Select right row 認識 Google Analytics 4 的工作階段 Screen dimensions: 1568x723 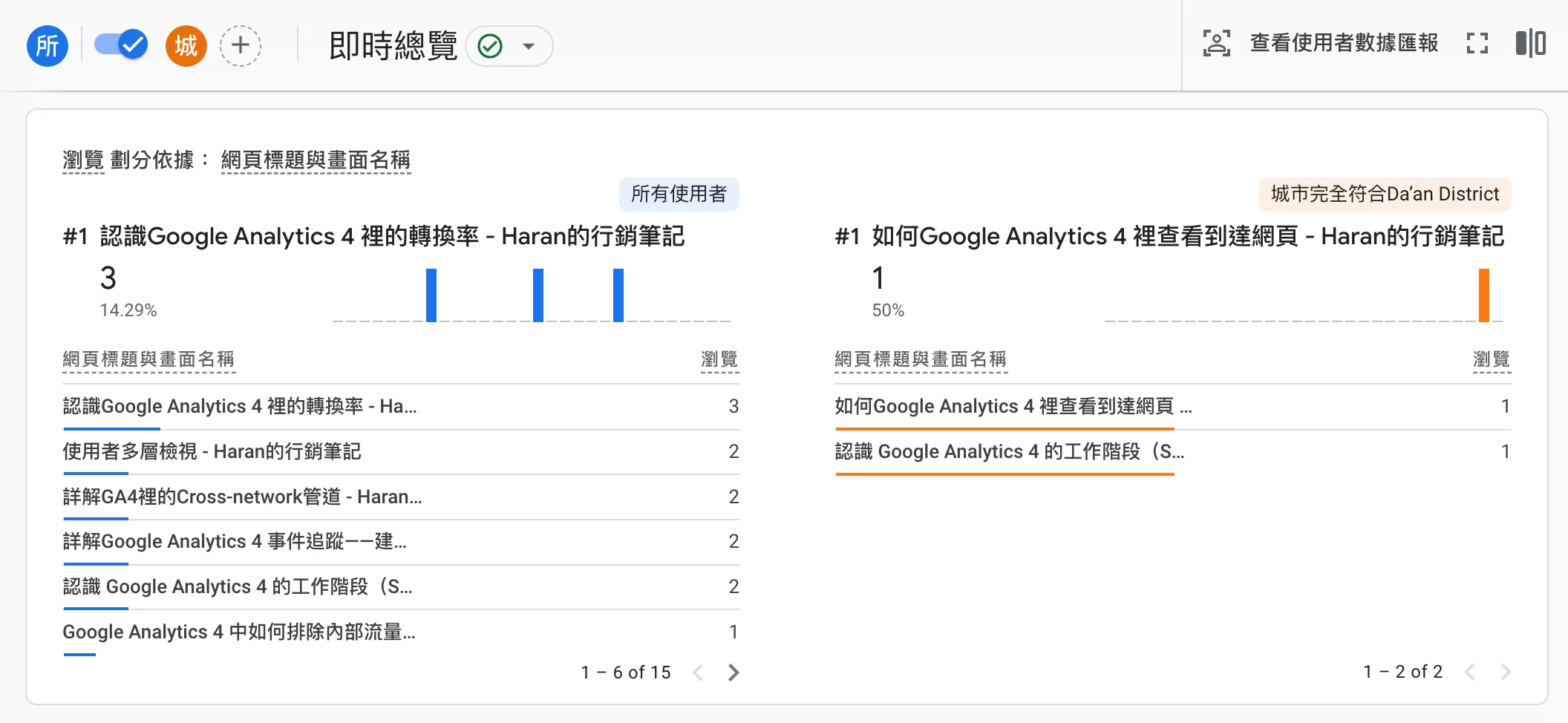coord(1173,452)
